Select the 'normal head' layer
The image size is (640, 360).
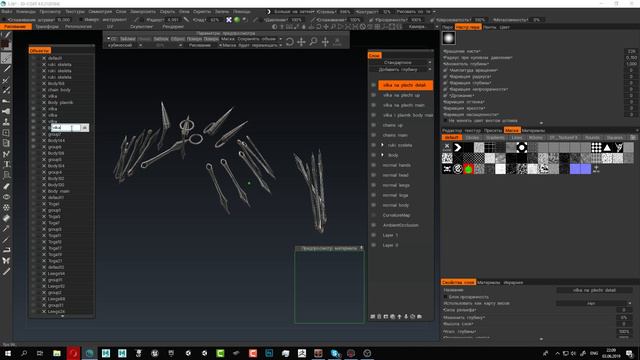tap(396, 175)
